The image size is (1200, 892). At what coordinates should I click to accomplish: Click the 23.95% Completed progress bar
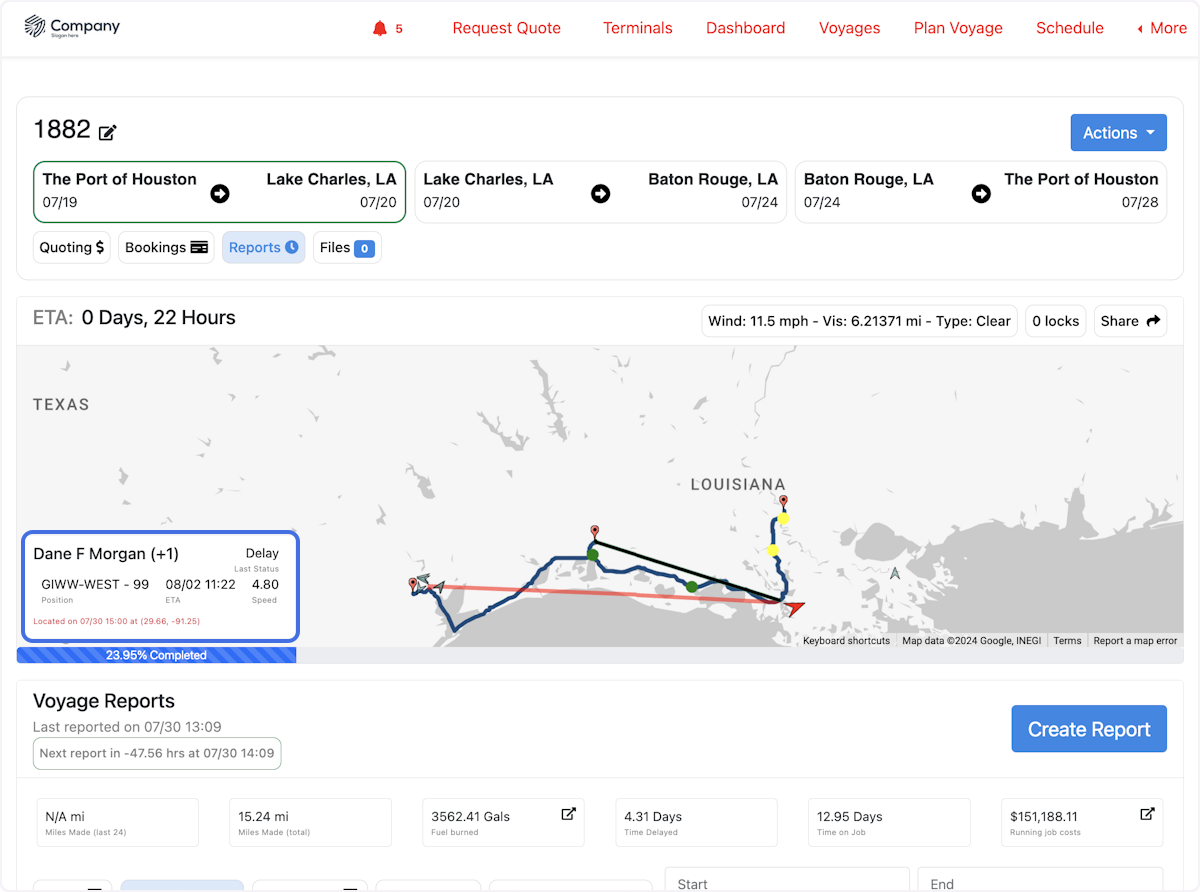156,656
